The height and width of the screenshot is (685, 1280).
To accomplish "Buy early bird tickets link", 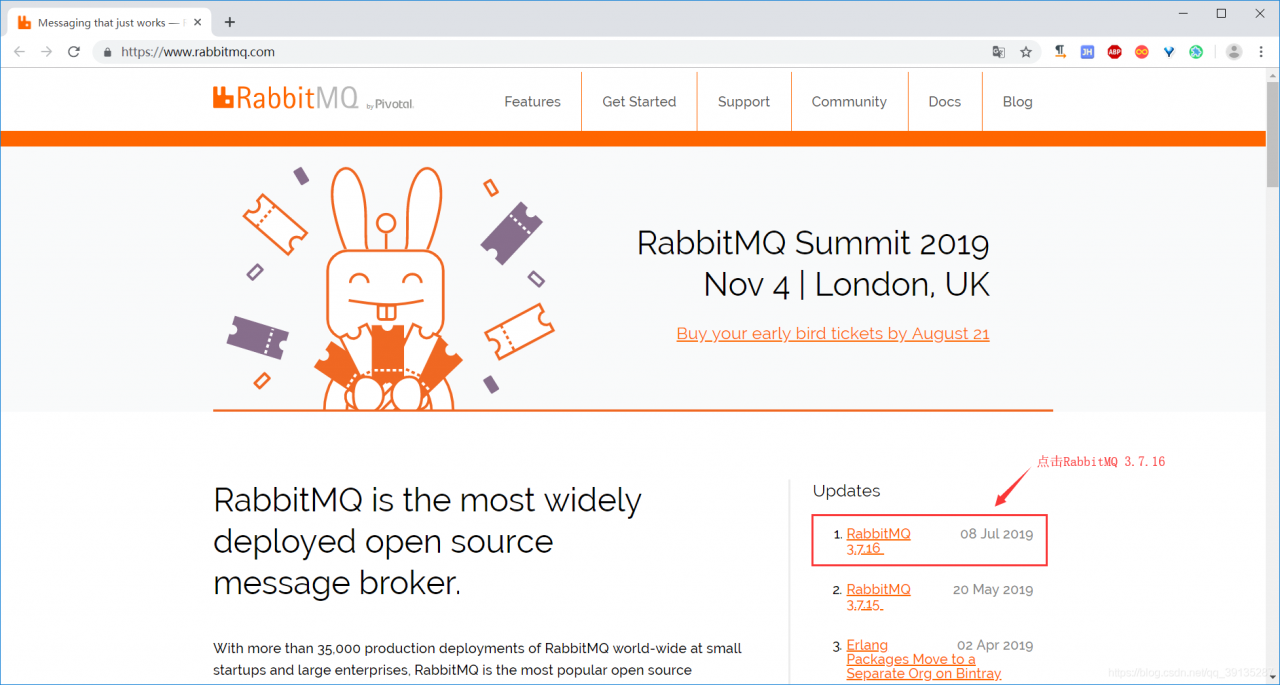I will (x=833, y=334).
